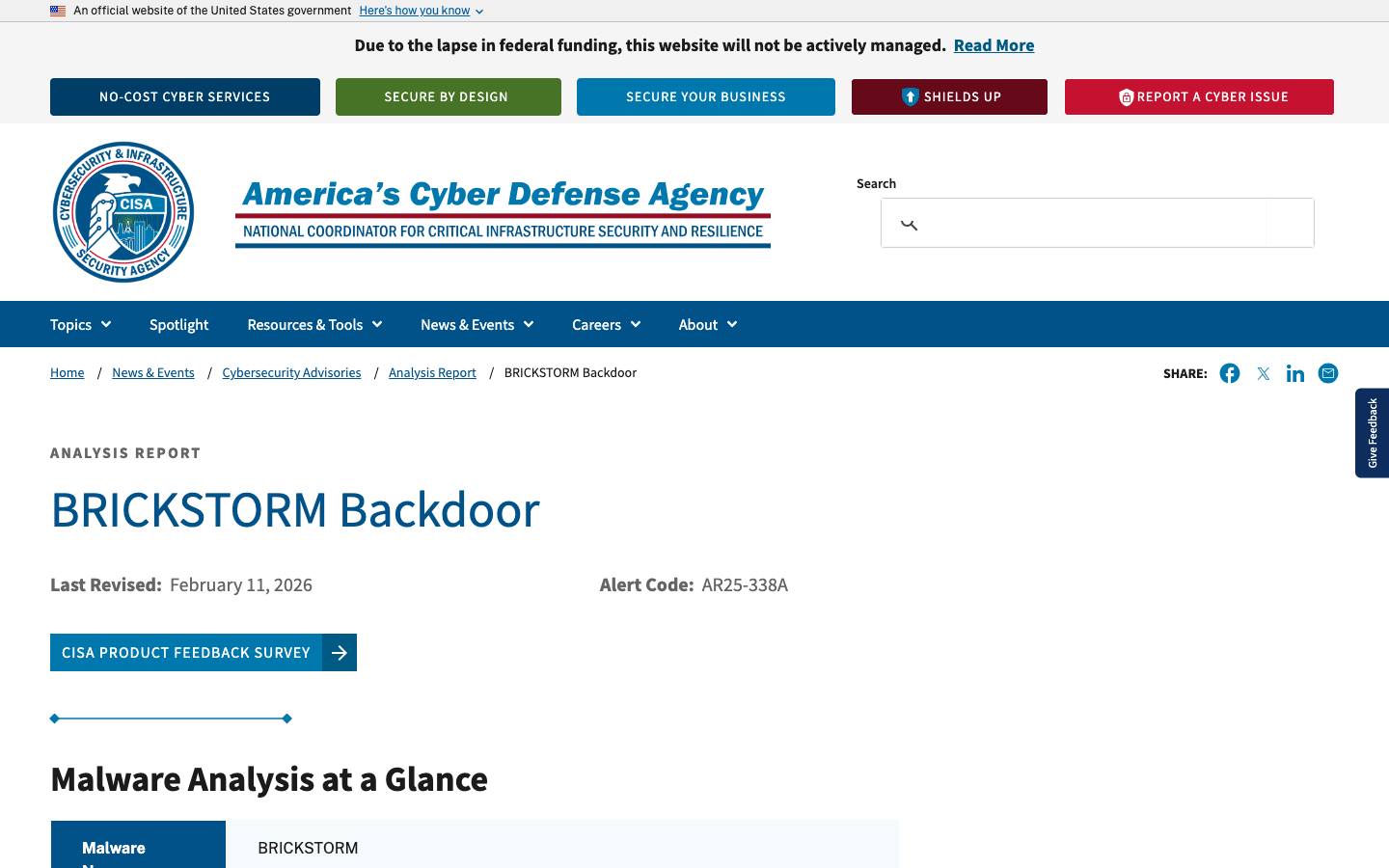
Task: Click the shield icon on Shields Up
Action: click(911, 96)
